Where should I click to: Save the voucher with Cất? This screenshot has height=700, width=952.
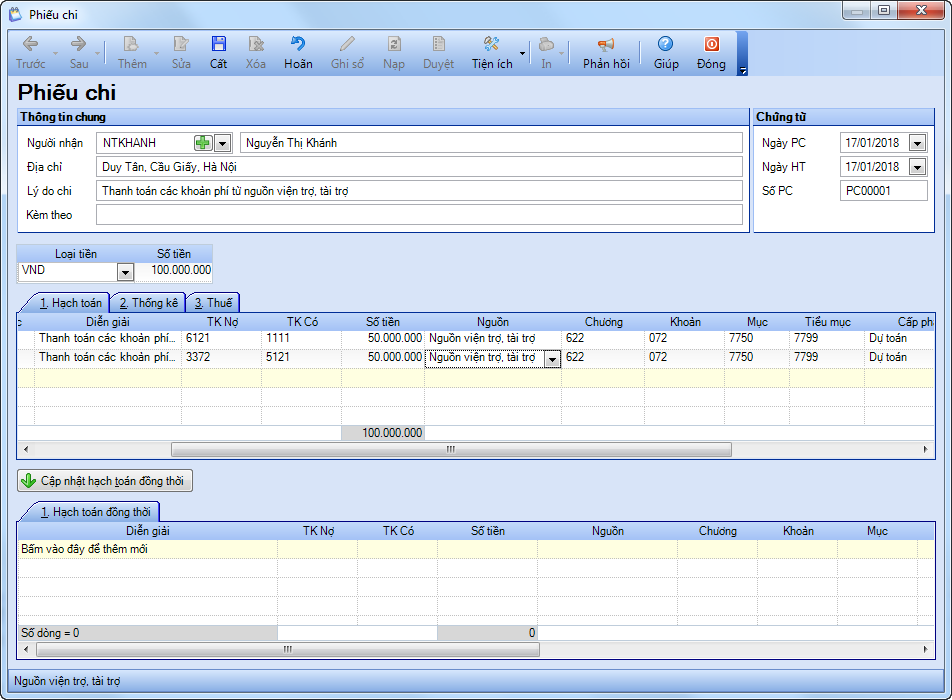pos(219,53)
